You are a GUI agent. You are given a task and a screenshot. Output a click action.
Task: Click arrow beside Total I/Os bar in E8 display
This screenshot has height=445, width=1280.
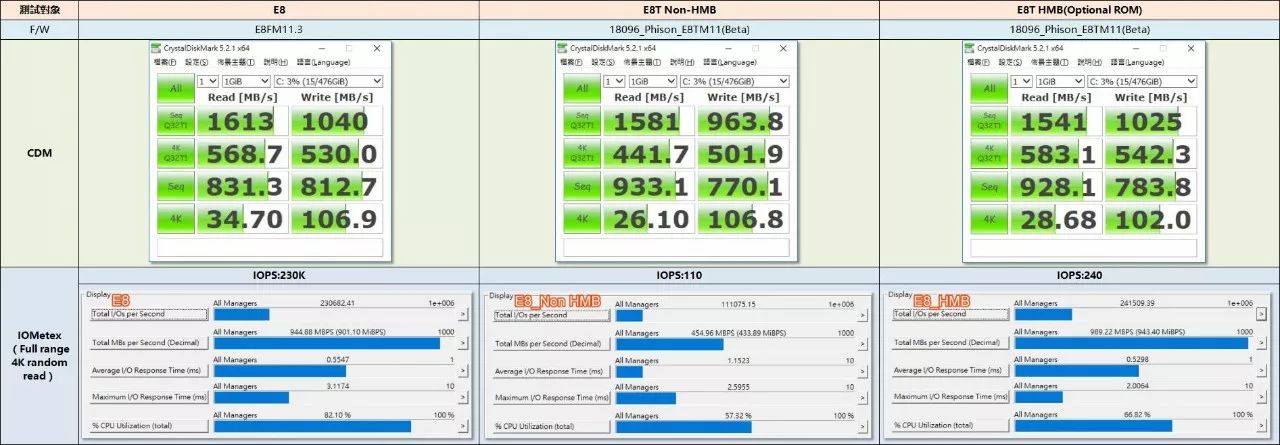[463, 314]
